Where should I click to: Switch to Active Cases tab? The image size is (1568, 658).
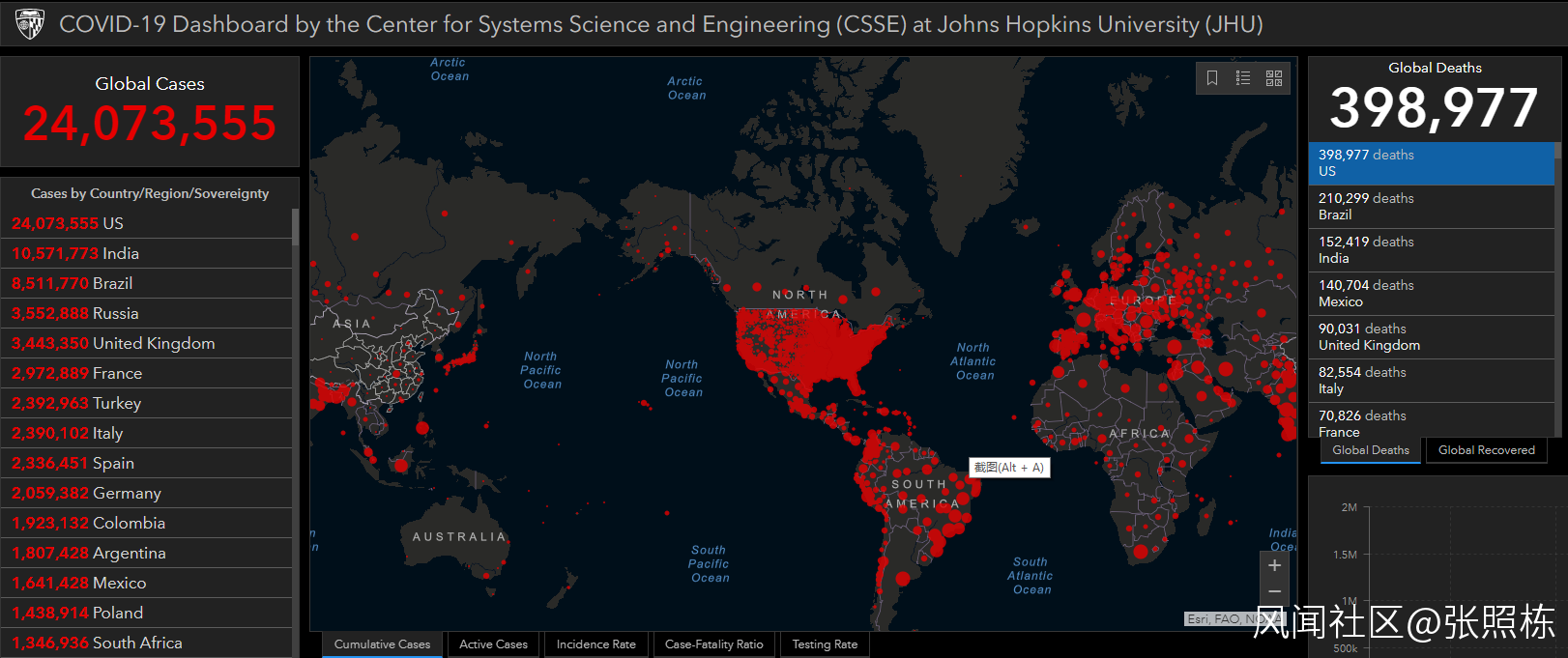(493, 644)
